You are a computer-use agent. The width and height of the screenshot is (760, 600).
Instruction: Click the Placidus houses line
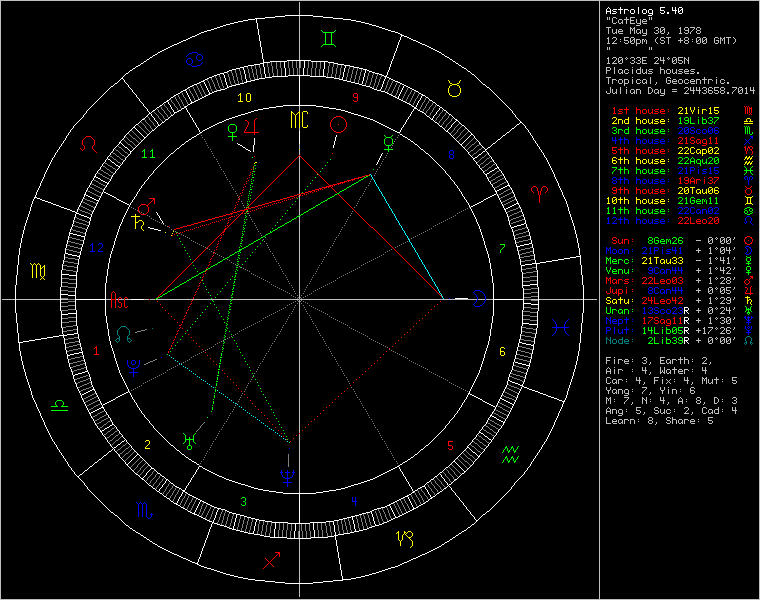pos(653,71)
